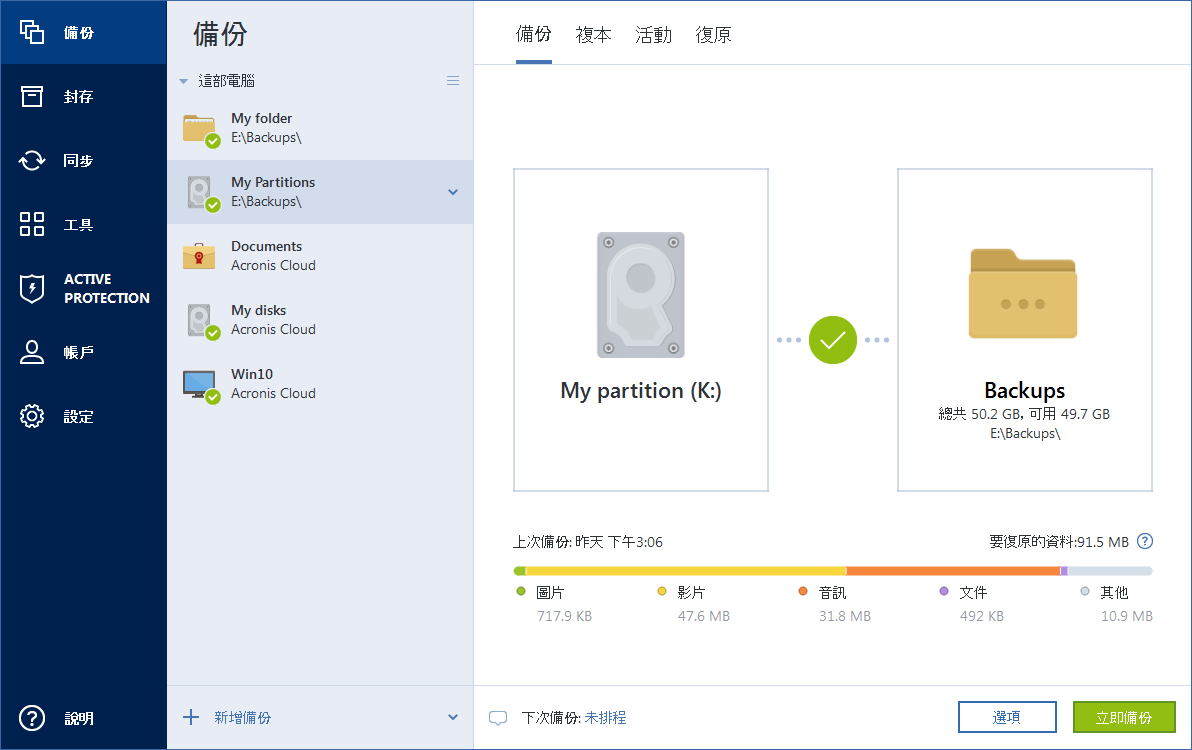Click the gray 其他 segment of data bar
Image resolution: width=1192 pixels, height=750 pixels.
coord(1110,571)
